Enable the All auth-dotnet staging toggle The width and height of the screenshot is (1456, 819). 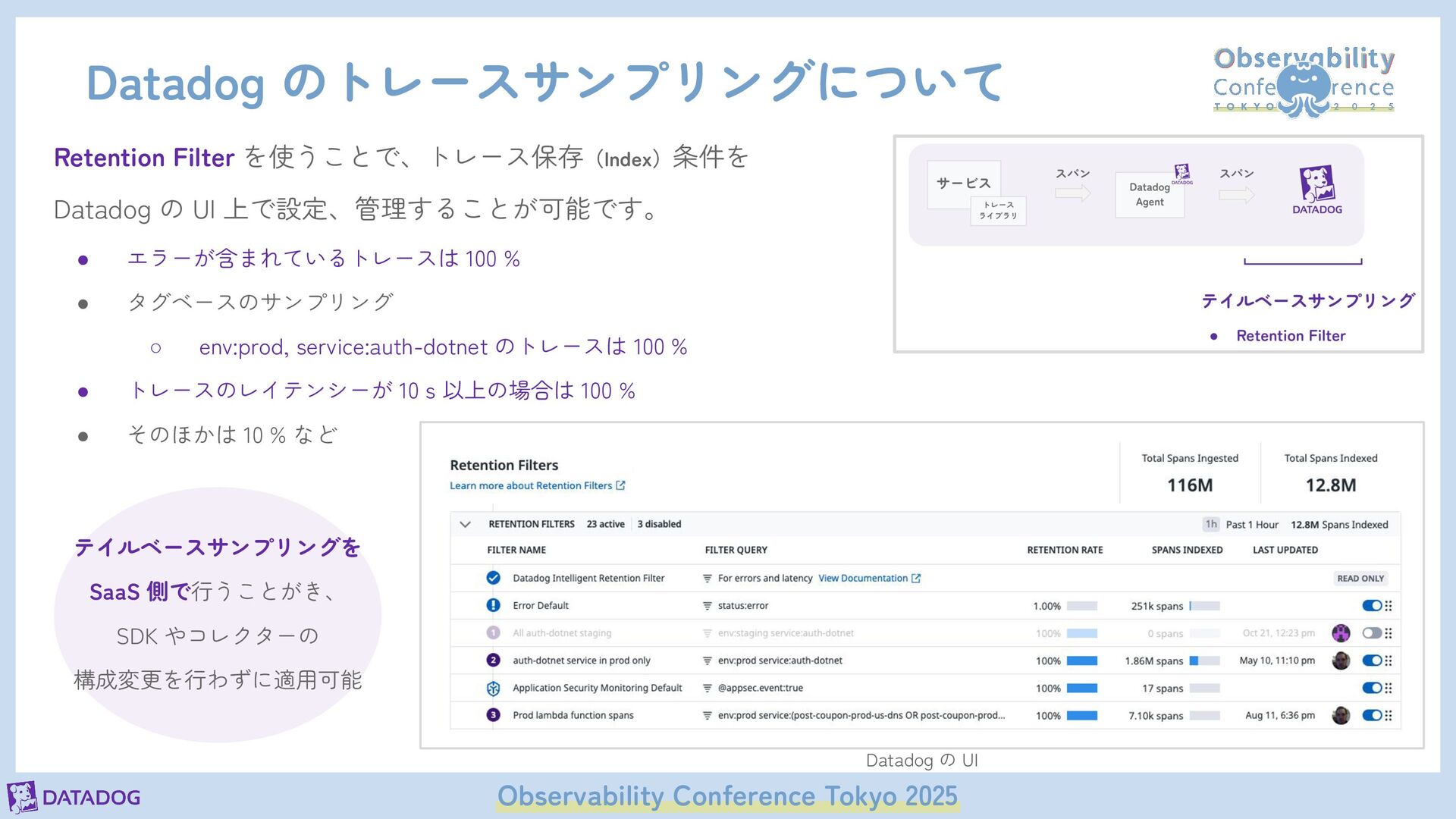(x=1371, y=632)
